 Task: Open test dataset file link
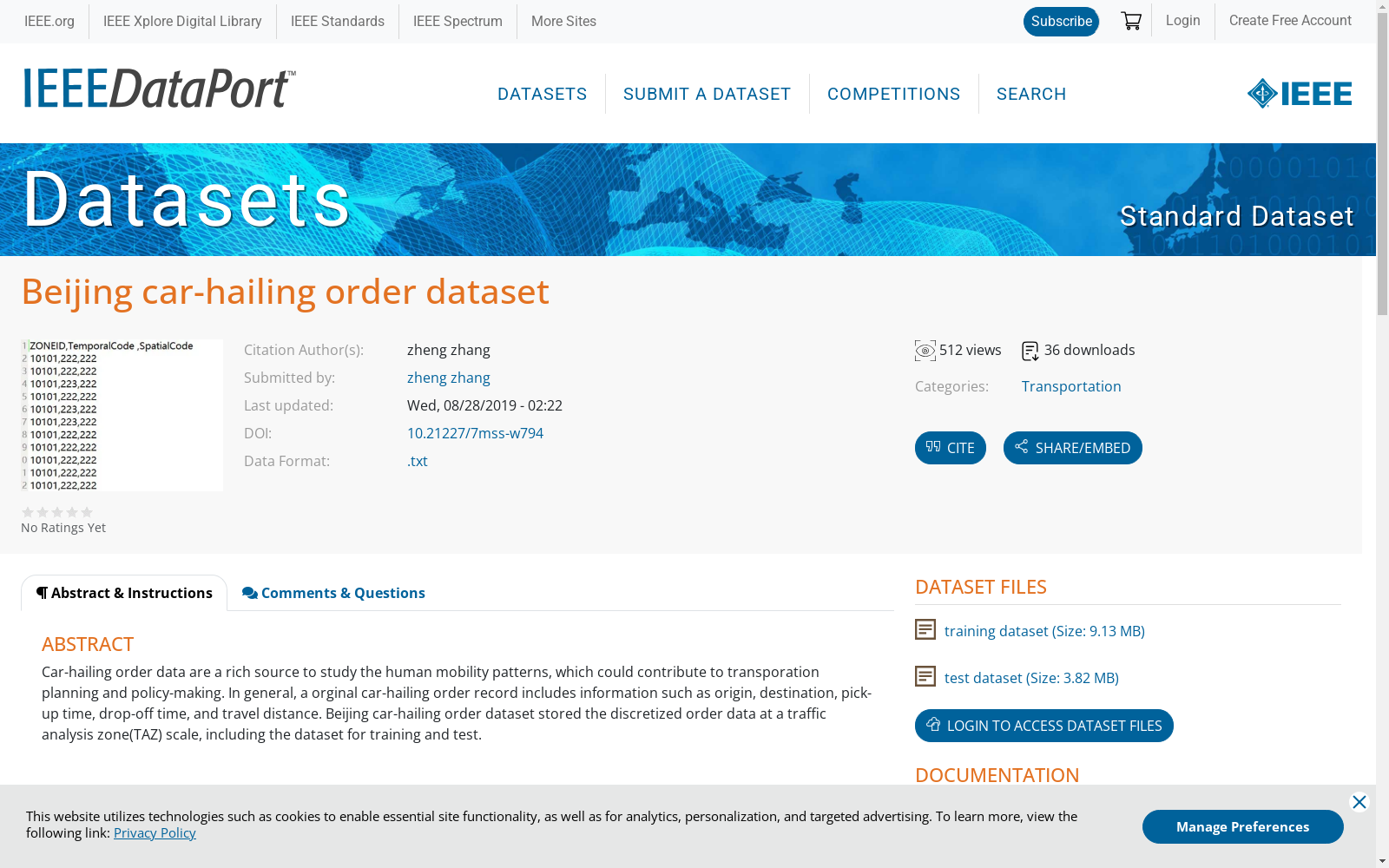click(x=1031, y=678)
